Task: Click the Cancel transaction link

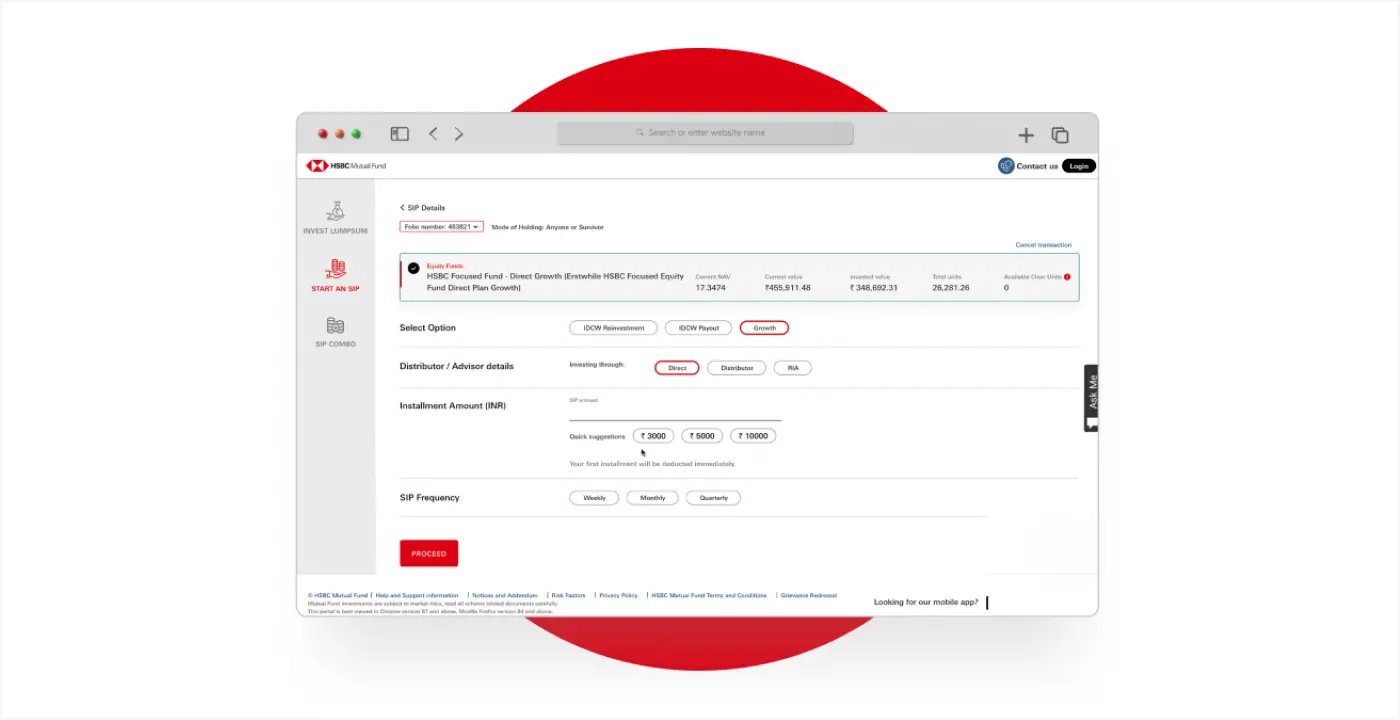Action: (x=1043, y=245)
